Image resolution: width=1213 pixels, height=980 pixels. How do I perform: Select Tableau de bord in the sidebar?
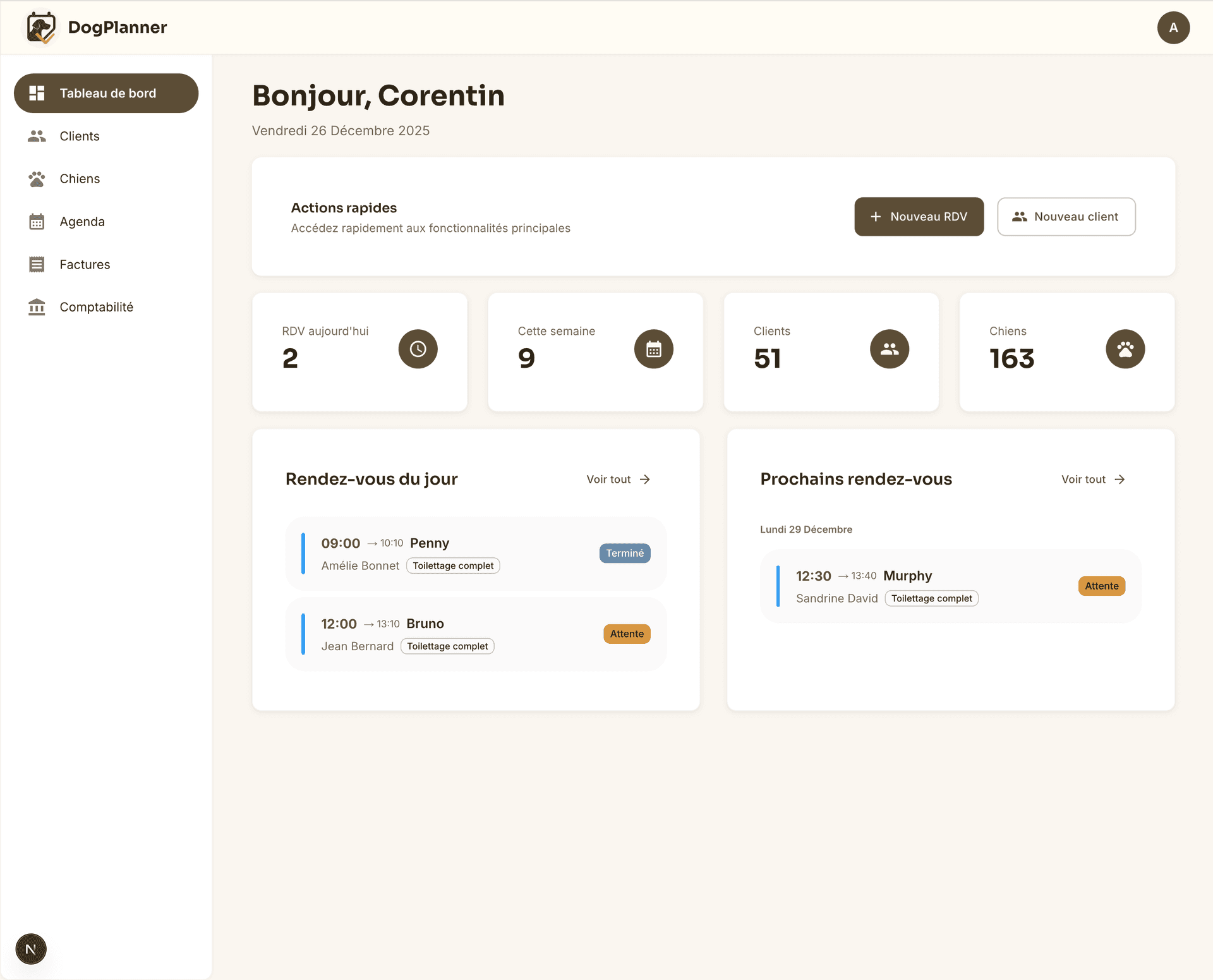(x=106, y=93)
